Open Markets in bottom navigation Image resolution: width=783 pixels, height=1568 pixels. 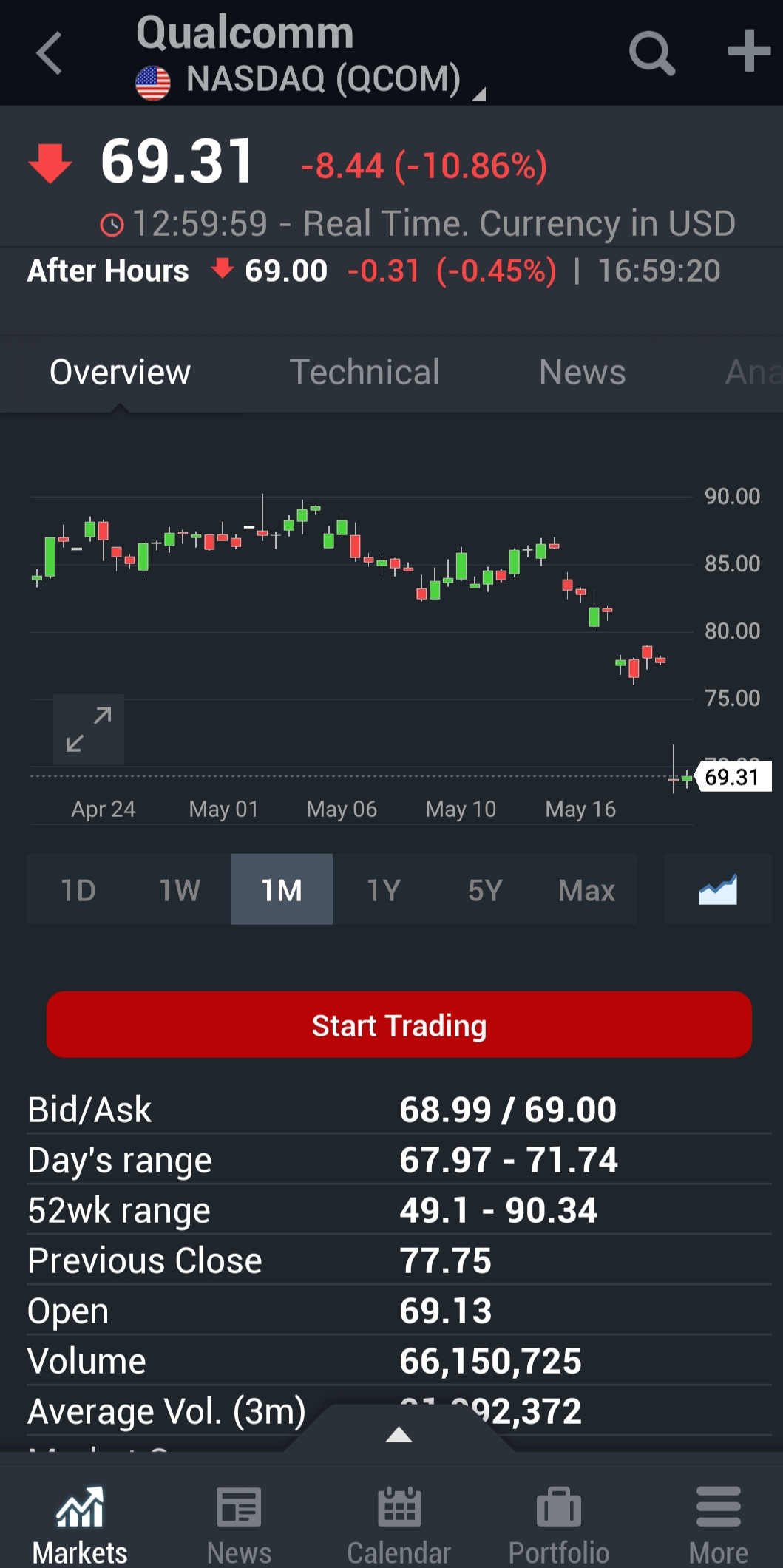tap(80, 1526)
